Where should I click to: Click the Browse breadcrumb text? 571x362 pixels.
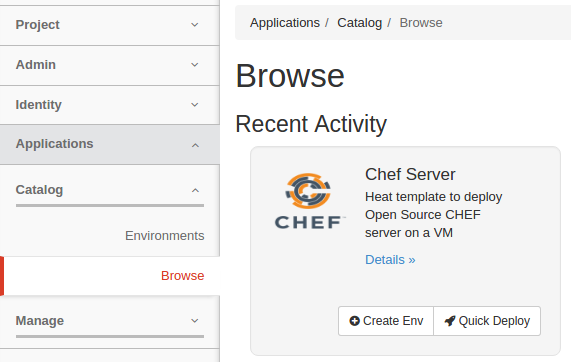[421, 23]
